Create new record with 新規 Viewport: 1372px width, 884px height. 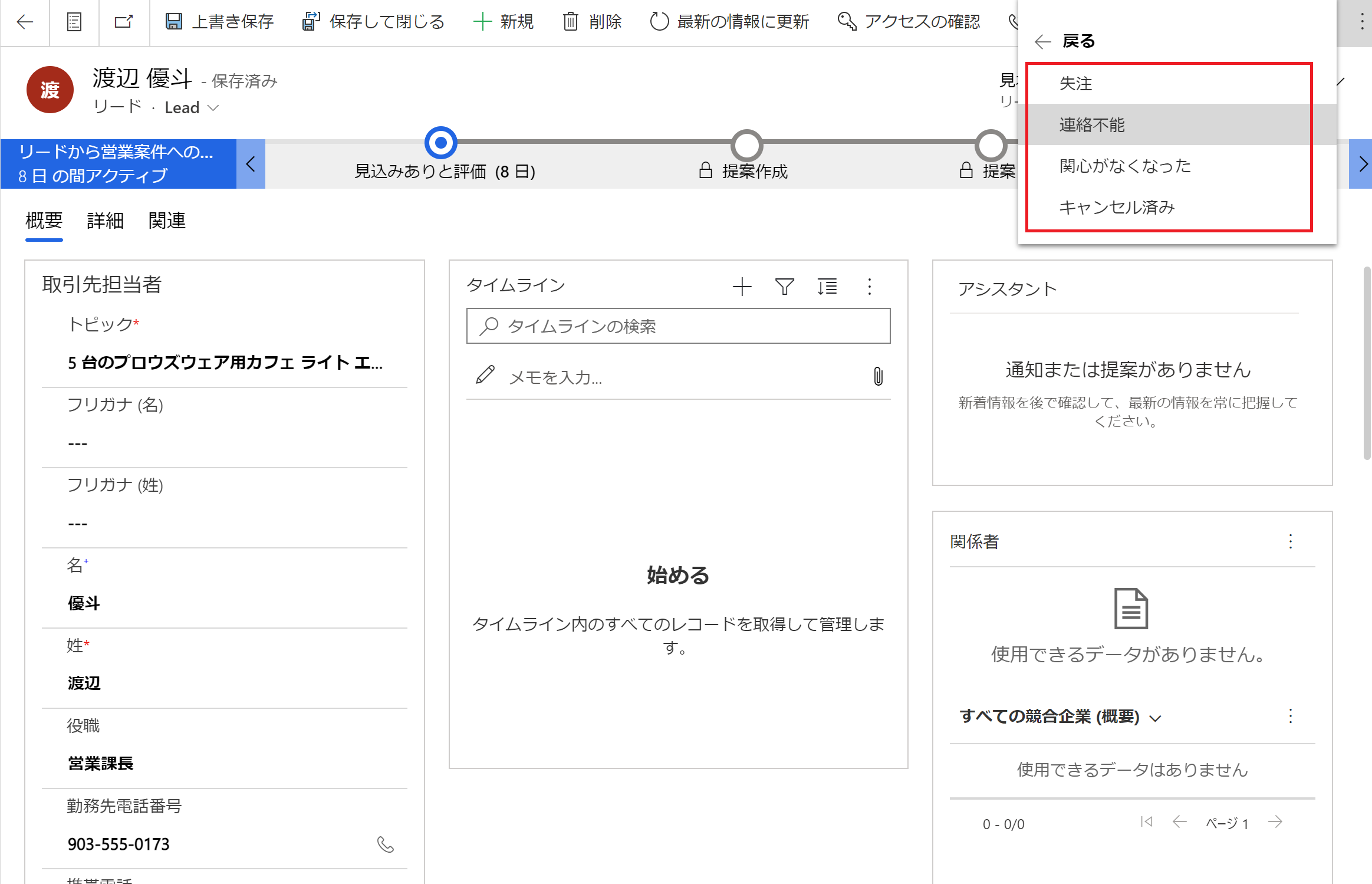(x=503, y=22)
